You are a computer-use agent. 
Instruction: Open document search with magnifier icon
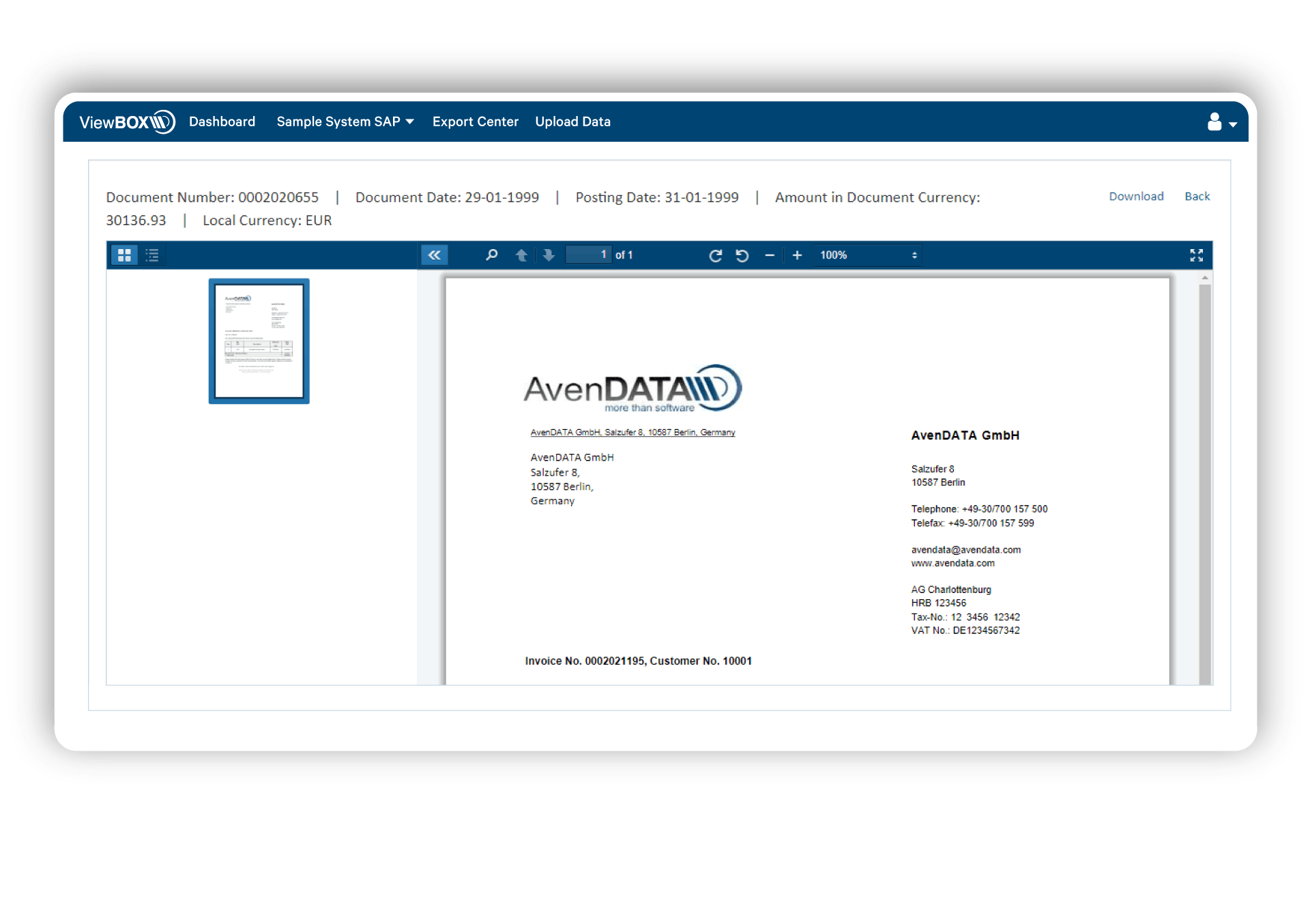(491, 255)
